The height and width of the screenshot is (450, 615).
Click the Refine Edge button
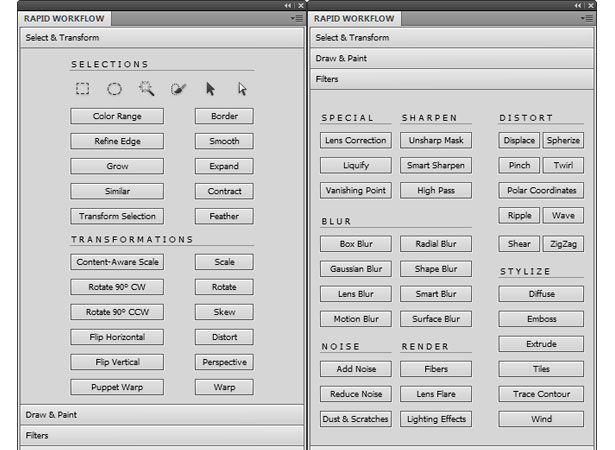[117, 141]
